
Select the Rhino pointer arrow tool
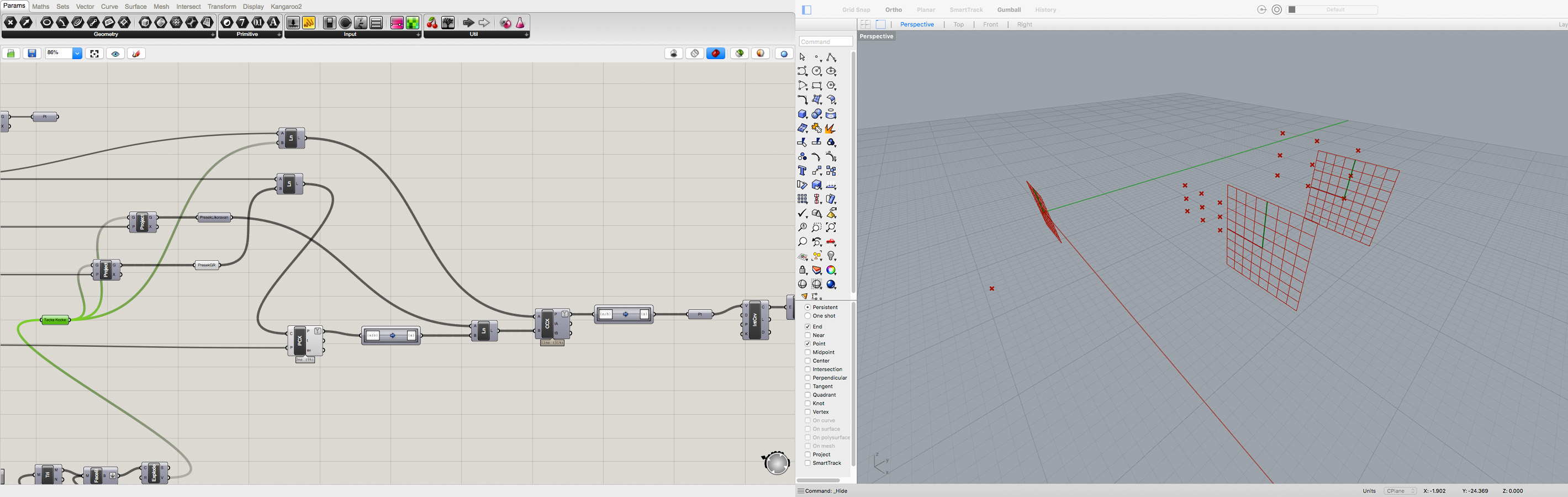(x=803, y=57)
